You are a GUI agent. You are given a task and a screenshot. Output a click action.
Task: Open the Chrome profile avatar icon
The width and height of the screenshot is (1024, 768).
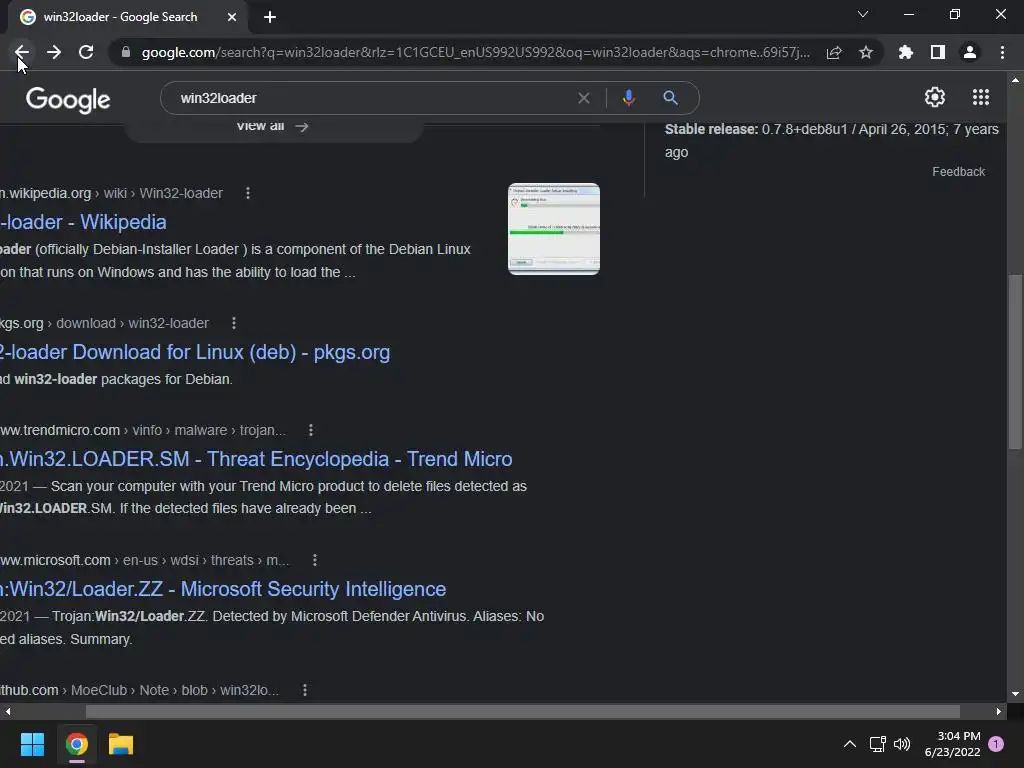[970, 52]
